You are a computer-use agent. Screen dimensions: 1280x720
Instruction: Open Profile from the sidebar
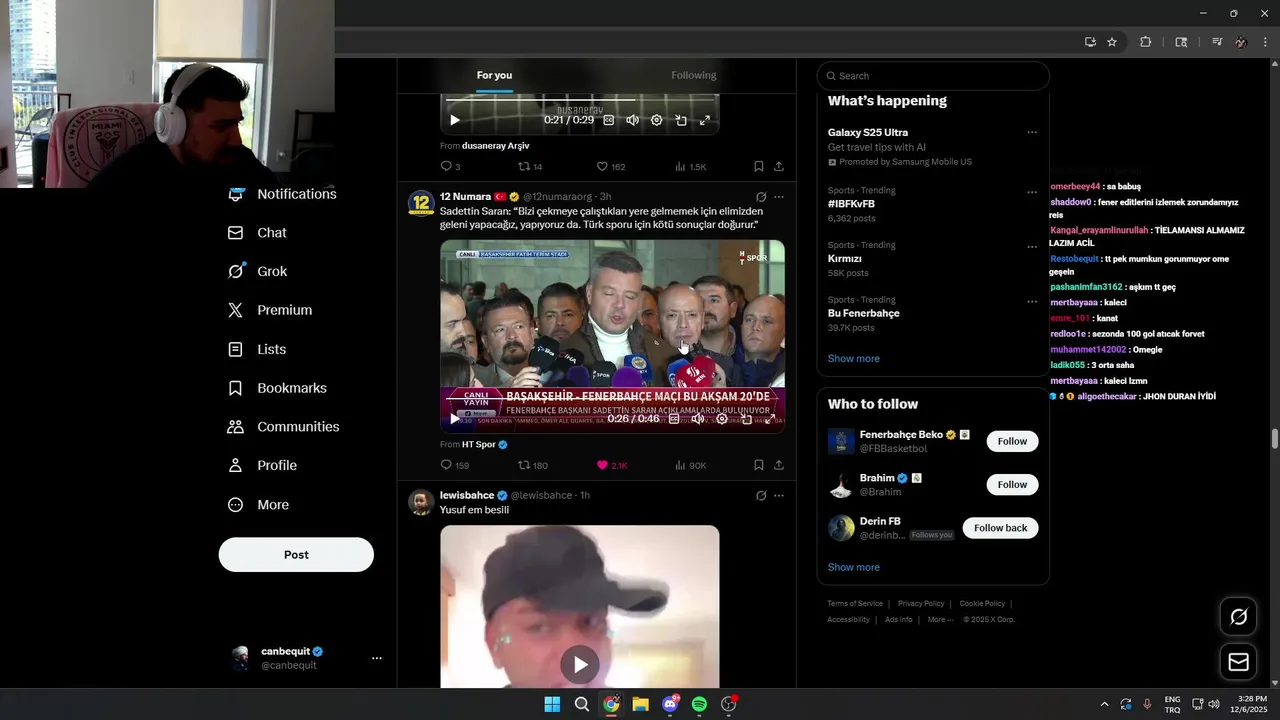pyautogui.click(x=262, y=466)
